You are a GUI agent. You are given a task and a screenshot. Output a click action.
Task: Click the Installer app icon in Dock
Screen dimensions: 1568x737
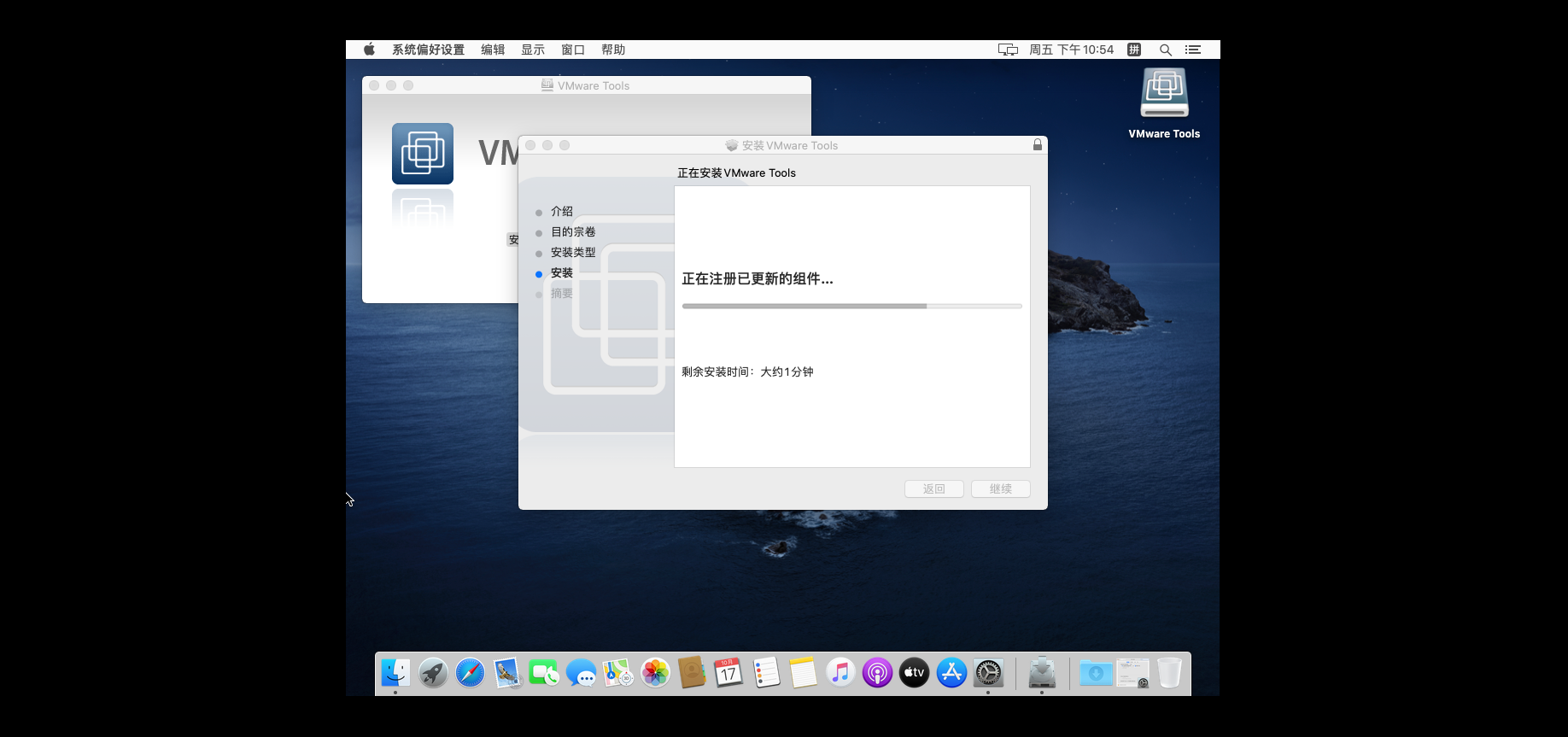pyautogui.click(x=1042, y=673)
